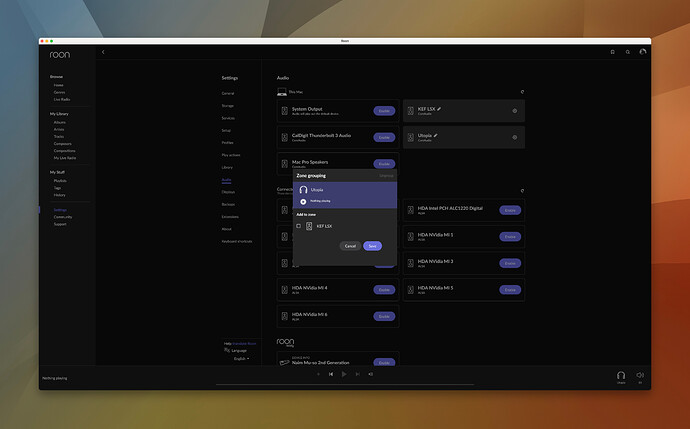Open Profiles settings tab
This screenshot has width=690, height=429.
[x=228, y=143]
